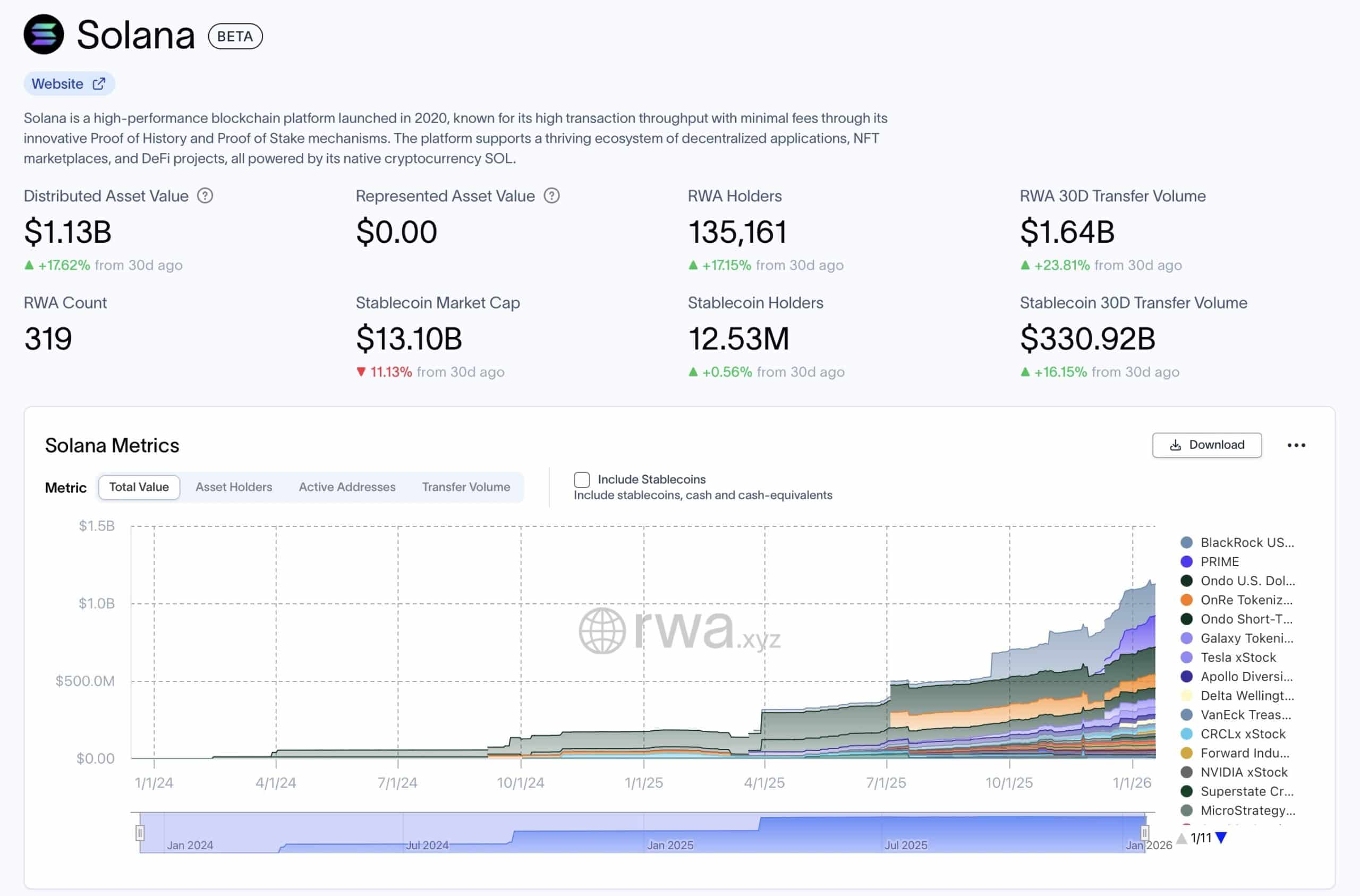Enable the Include Stablecoins checkbox
Viewport: 1360px width, 896px height.
[x=582, y=480]
